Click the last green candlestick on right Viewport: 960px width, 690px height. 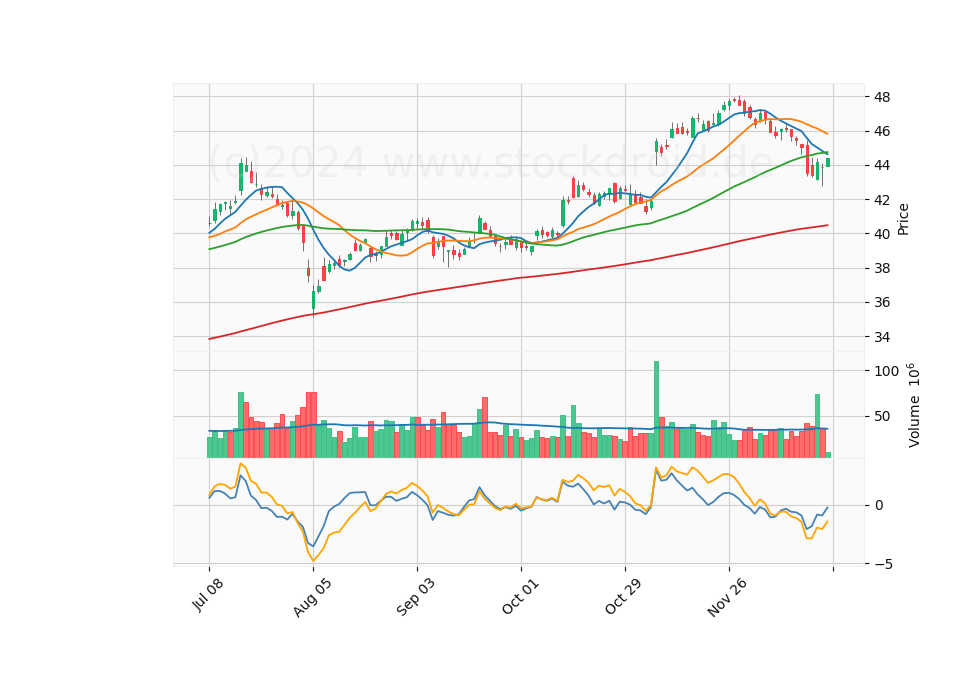(828, 162)
